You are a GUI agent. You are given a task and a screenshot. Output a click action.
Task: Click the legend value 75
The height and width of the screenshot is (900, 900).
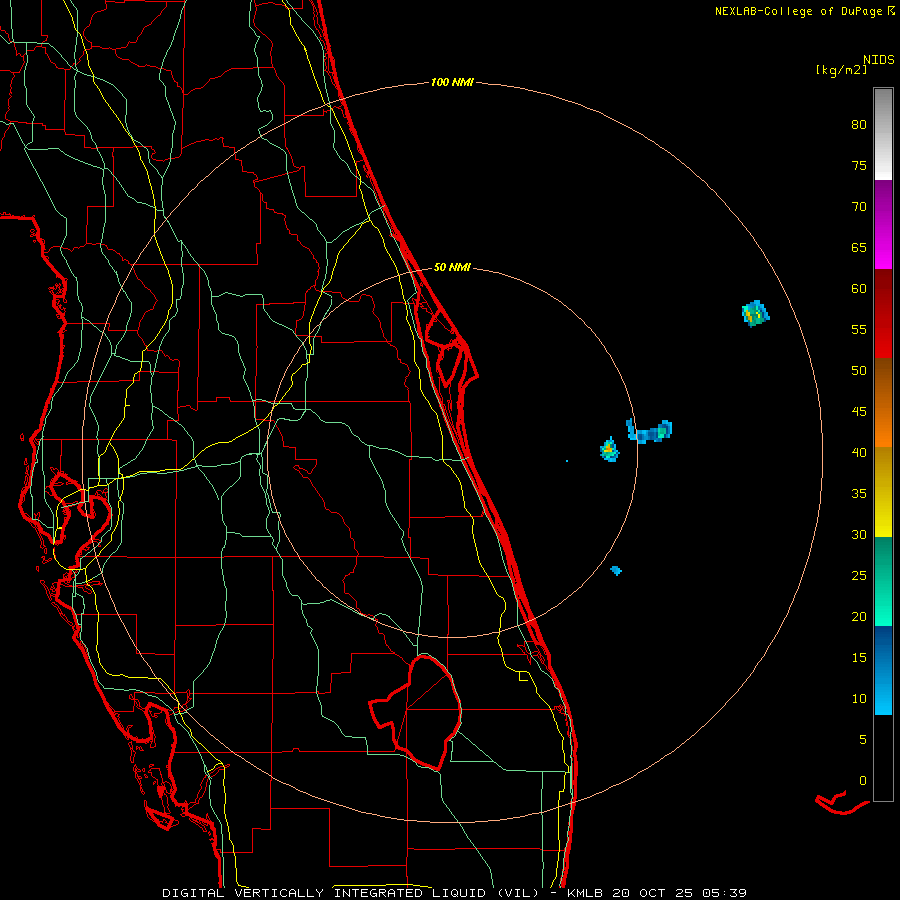[x=859, y=165]
